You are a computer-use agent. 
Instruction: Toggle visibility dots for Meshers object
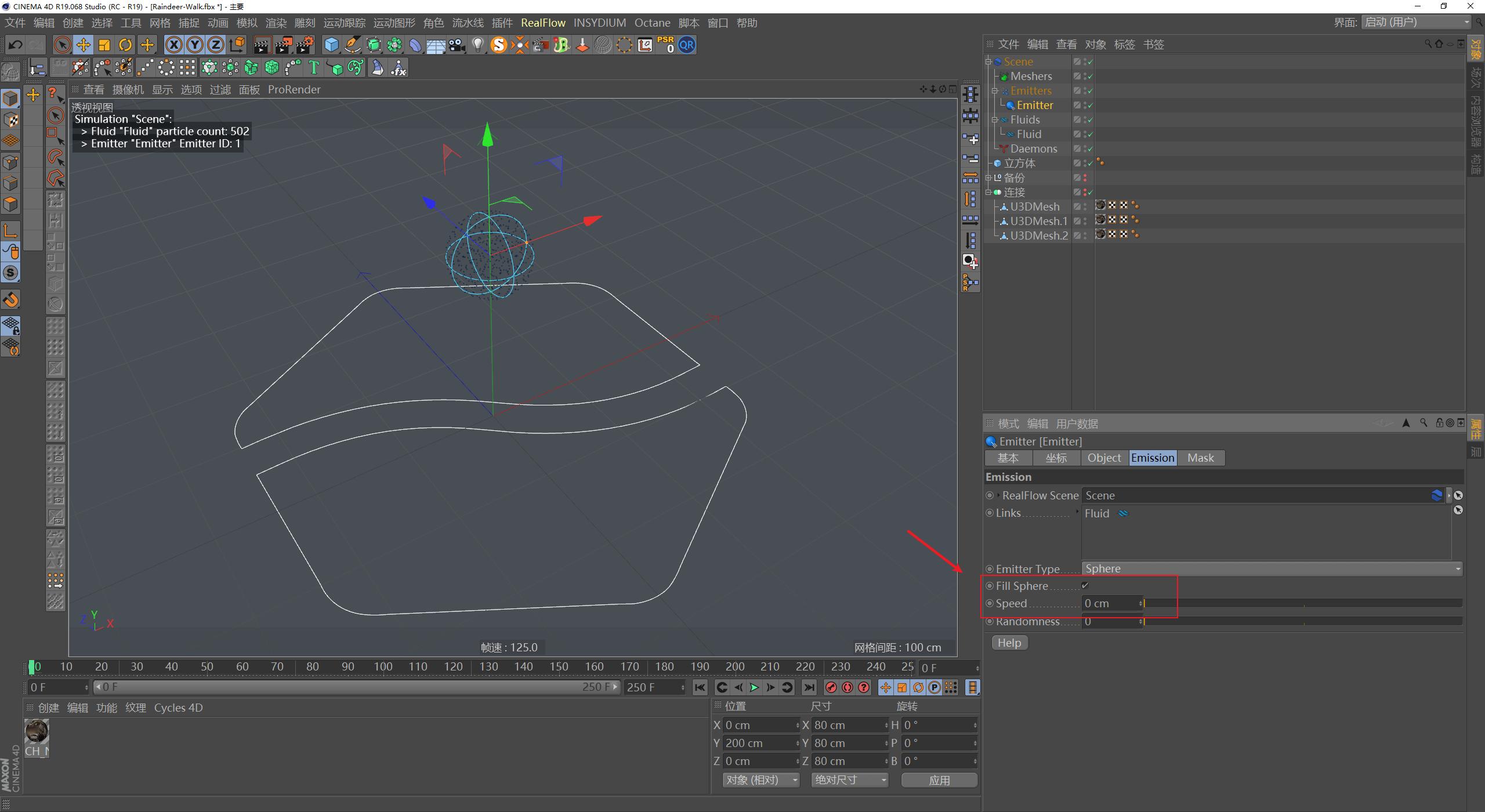point(1084,76)
